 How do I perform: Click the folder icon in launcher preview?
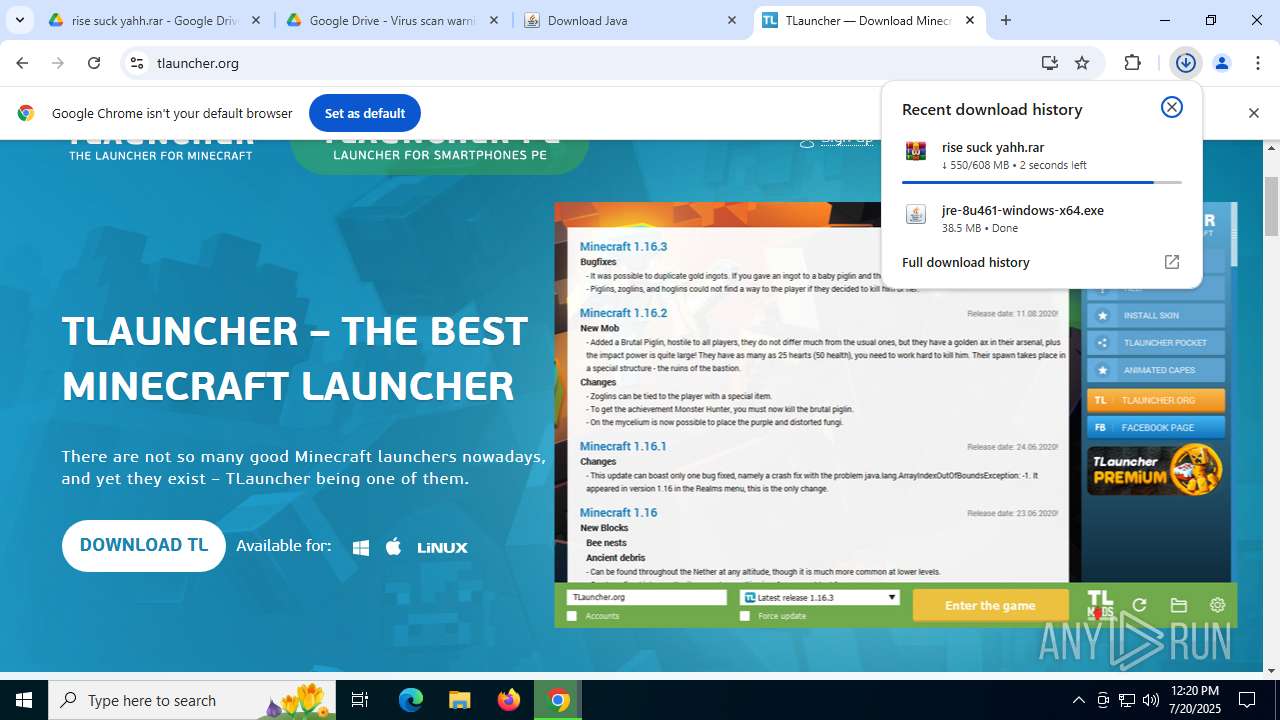click(x=1179, y=605)
